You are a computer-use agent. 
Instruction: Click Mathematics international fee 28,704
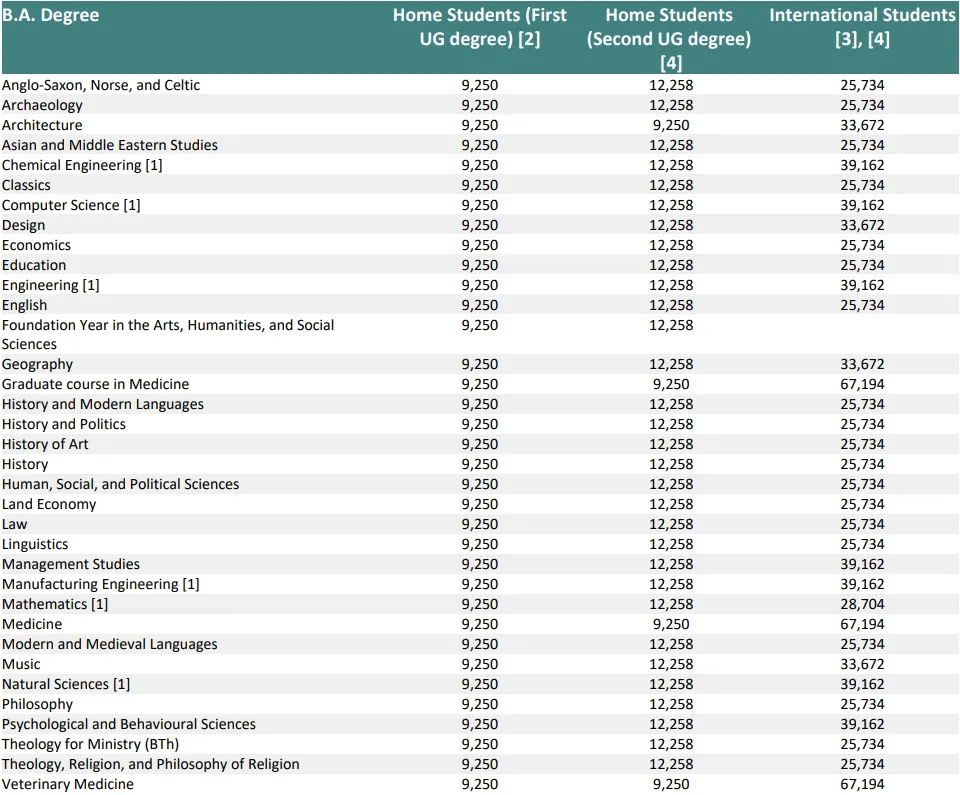point(862,605)
